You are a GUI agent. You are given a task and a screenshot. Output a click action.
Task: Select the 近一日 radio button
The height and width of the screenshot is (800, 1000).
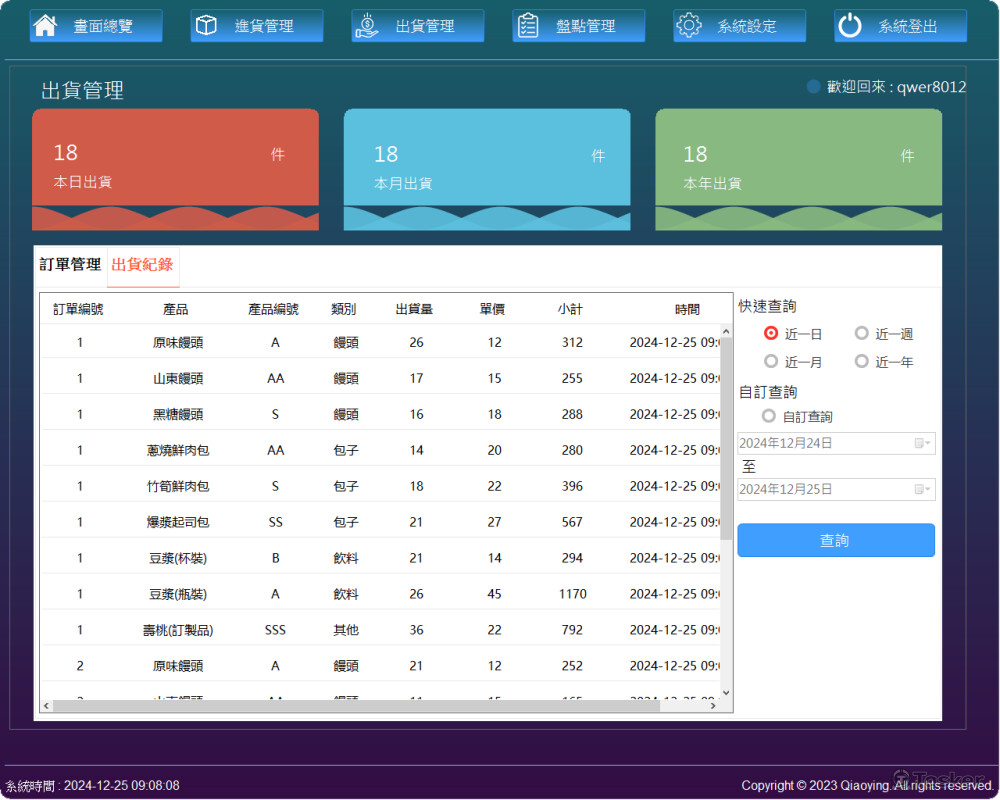coord(771,334)
